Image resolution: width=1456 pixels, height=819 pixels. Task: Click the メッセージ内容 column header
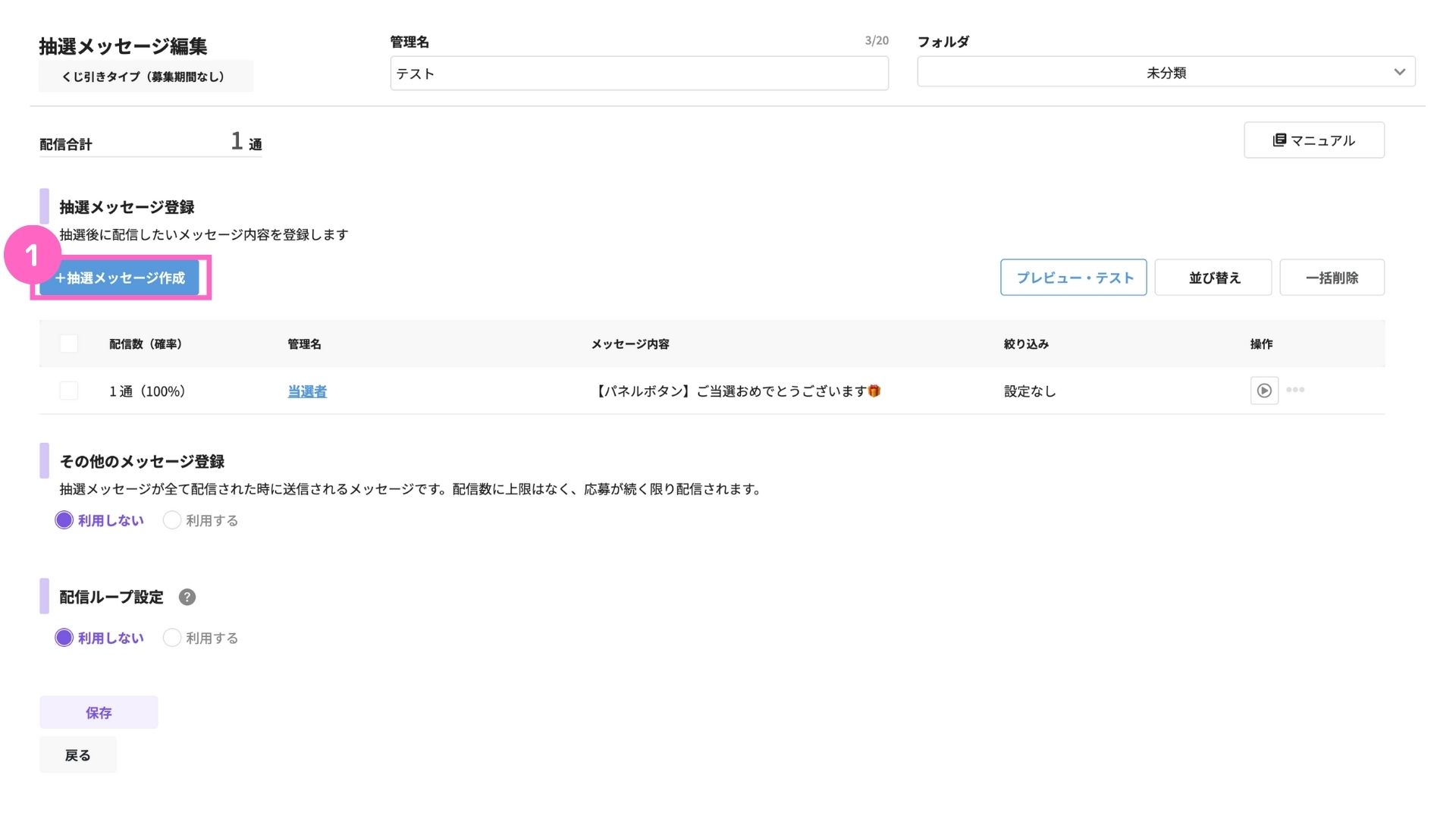(x=630, y=344)
